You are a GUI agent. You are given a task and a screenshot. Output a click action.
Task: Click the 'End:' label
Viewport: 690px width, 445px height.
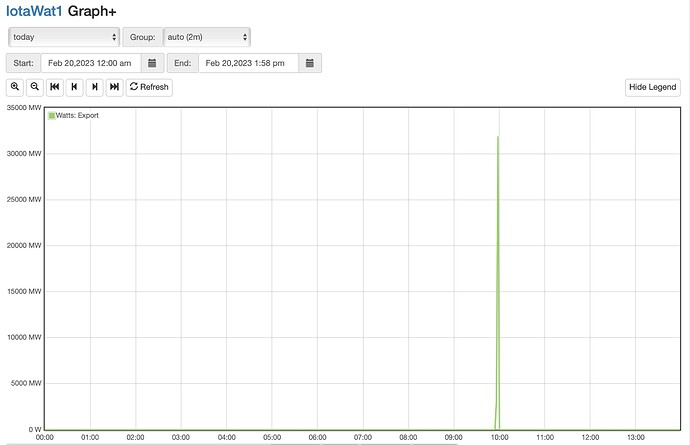183,63
